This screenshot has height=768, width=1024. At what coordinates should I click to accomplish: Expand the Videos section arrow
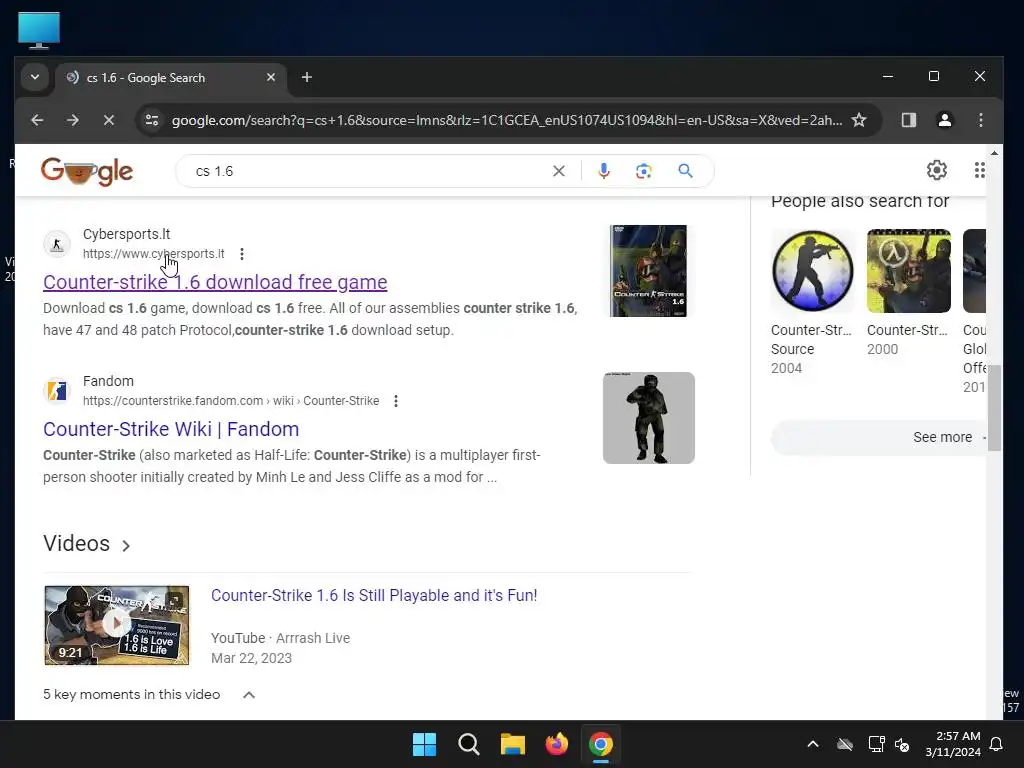[x=126, y=545]
